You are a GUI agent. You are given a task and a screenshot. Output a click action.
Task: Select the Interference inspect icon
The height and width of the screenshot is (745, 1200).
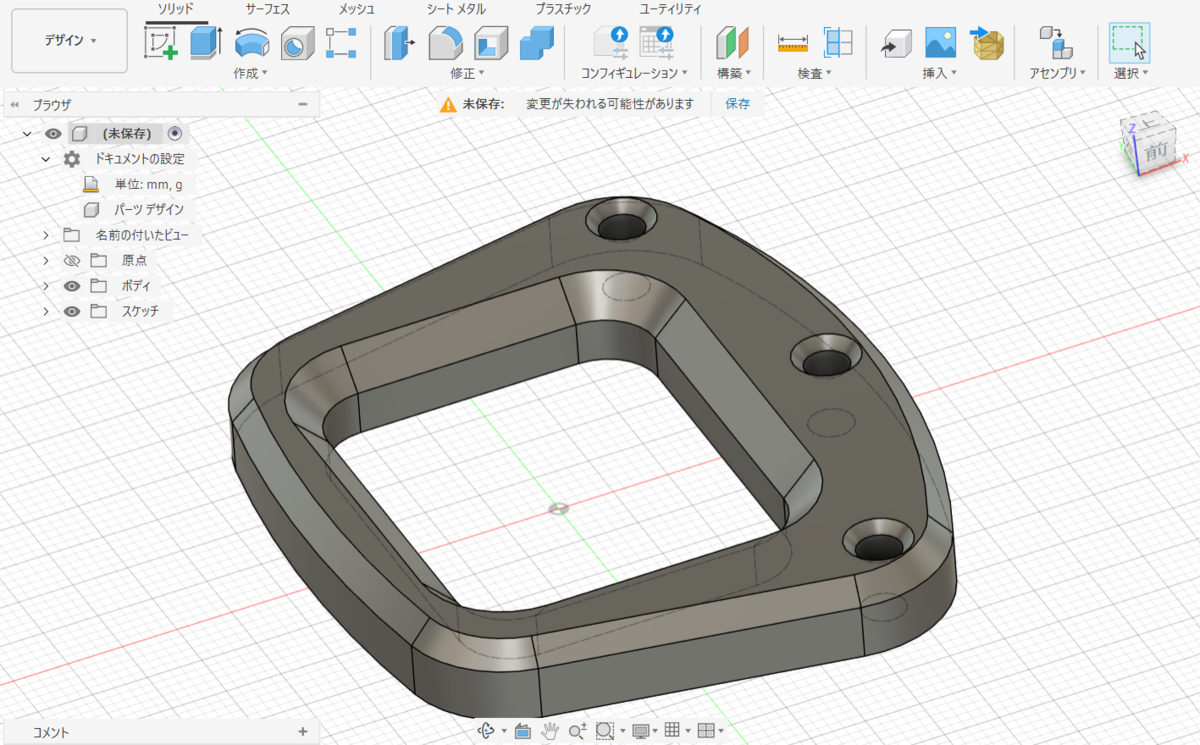(x=838, y=43)
